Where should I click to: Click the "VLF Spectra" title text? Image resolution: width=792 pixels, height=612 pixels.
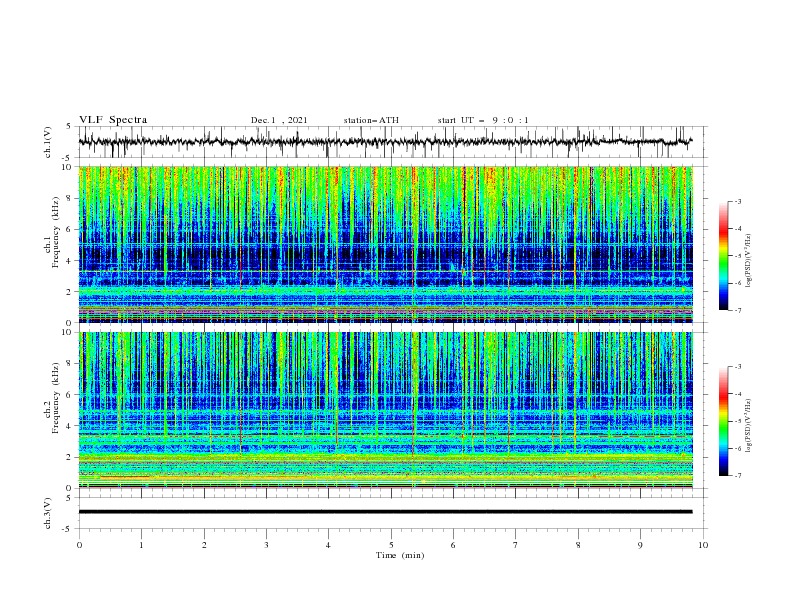coord(113,120)
